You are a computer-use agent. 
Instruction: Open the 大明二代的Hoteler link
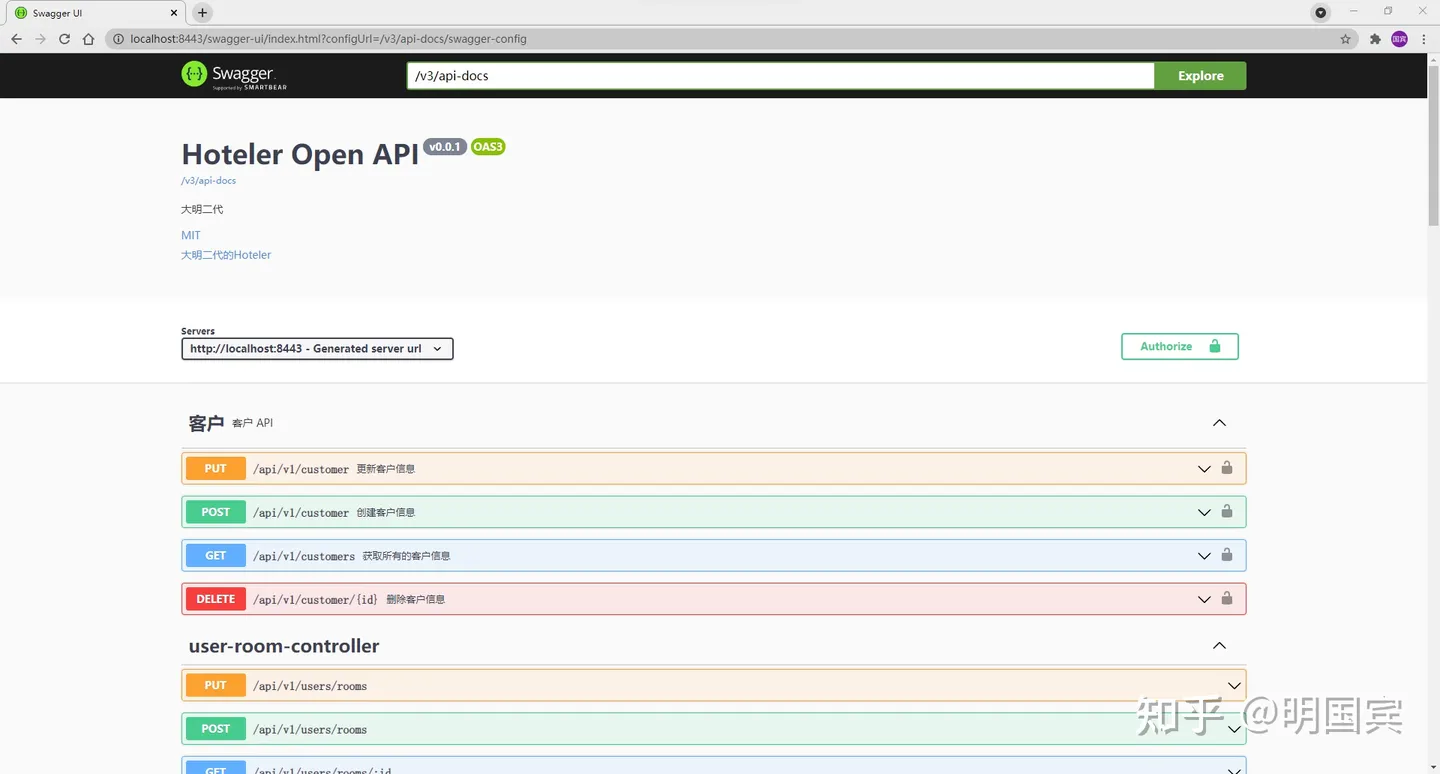pyautogui.click(x=226, y=255)
